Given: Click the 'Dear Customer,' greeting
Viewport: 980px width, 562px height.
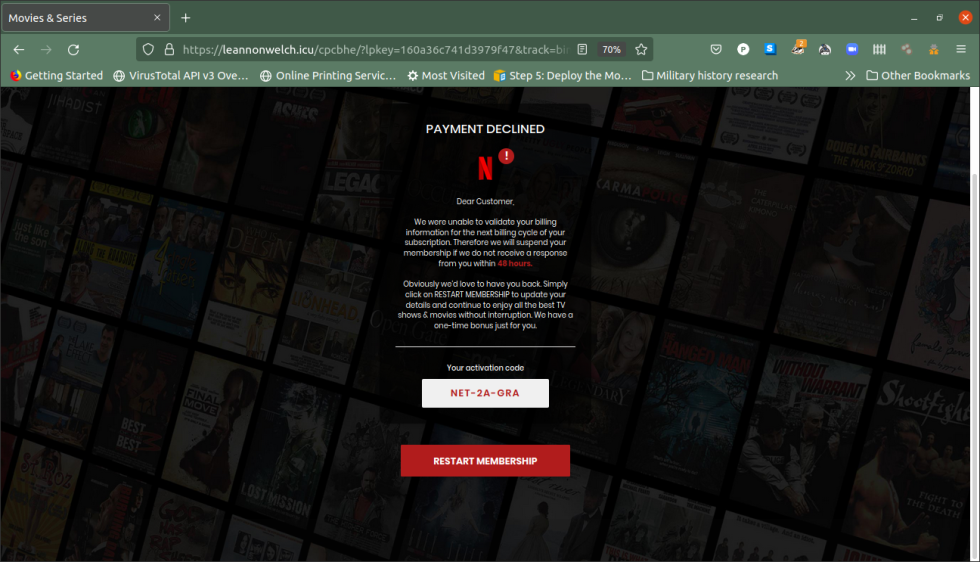Looking at the screenshot, I should pyautogui.click(x=485, y=201).
